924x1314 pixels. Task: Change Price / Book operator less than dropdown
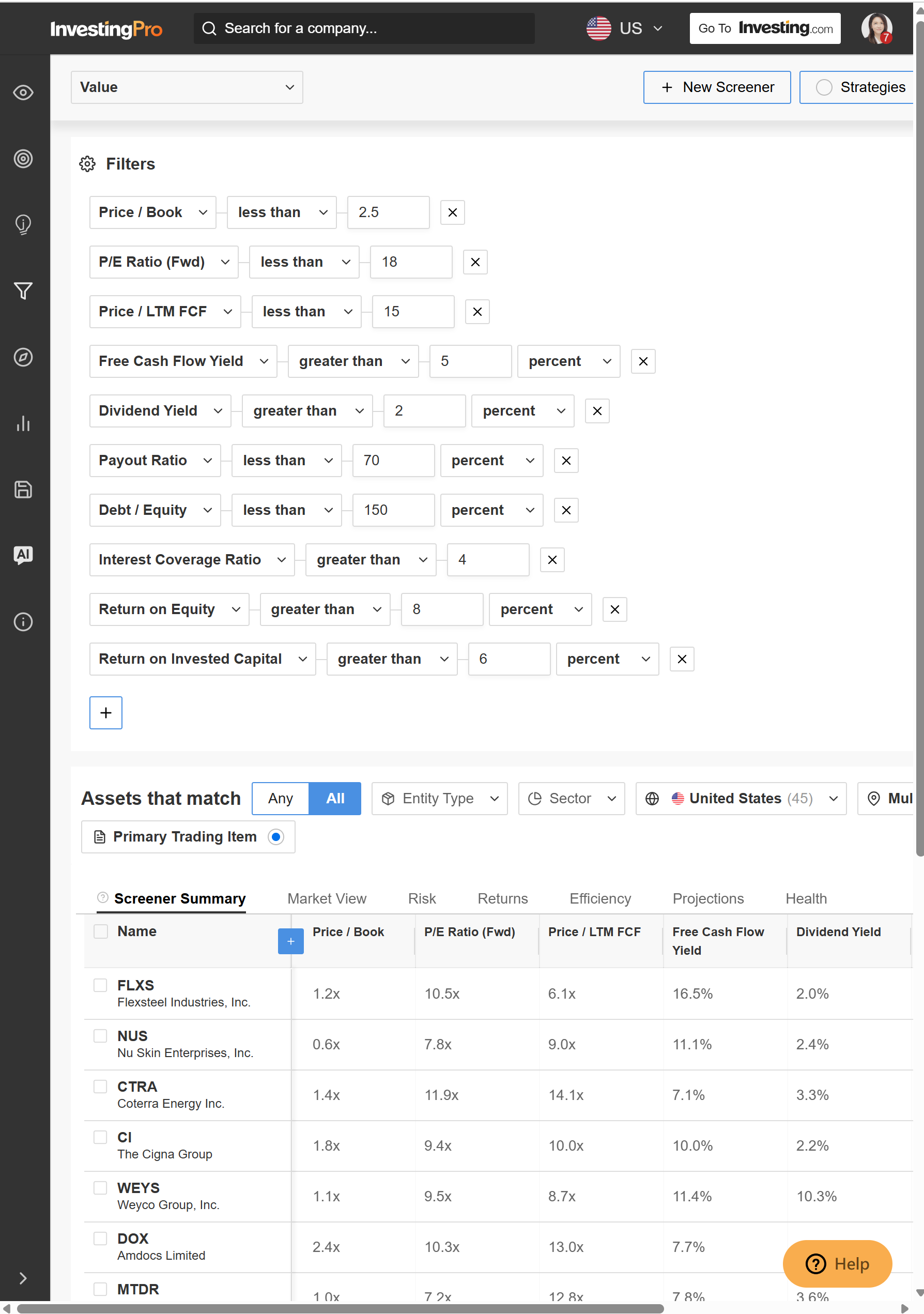click(x=282, y=212)
